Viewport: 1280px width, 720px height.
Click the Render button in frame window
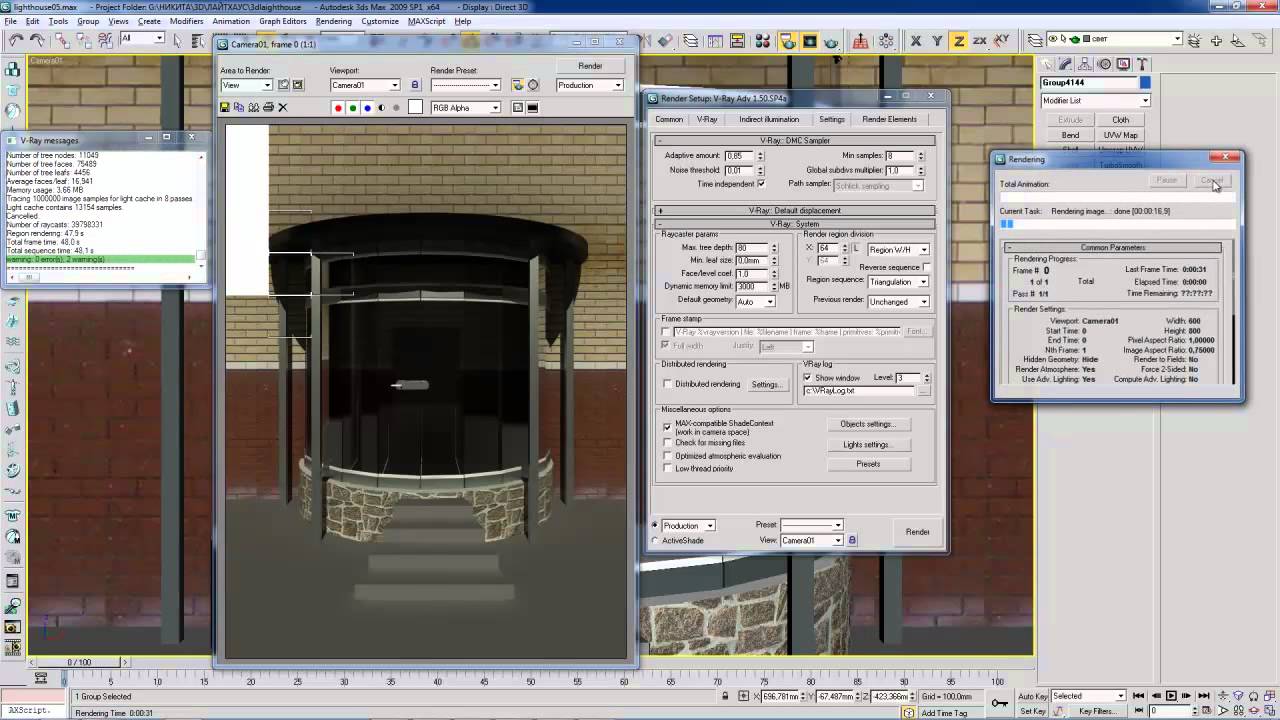tap(590, 66)
